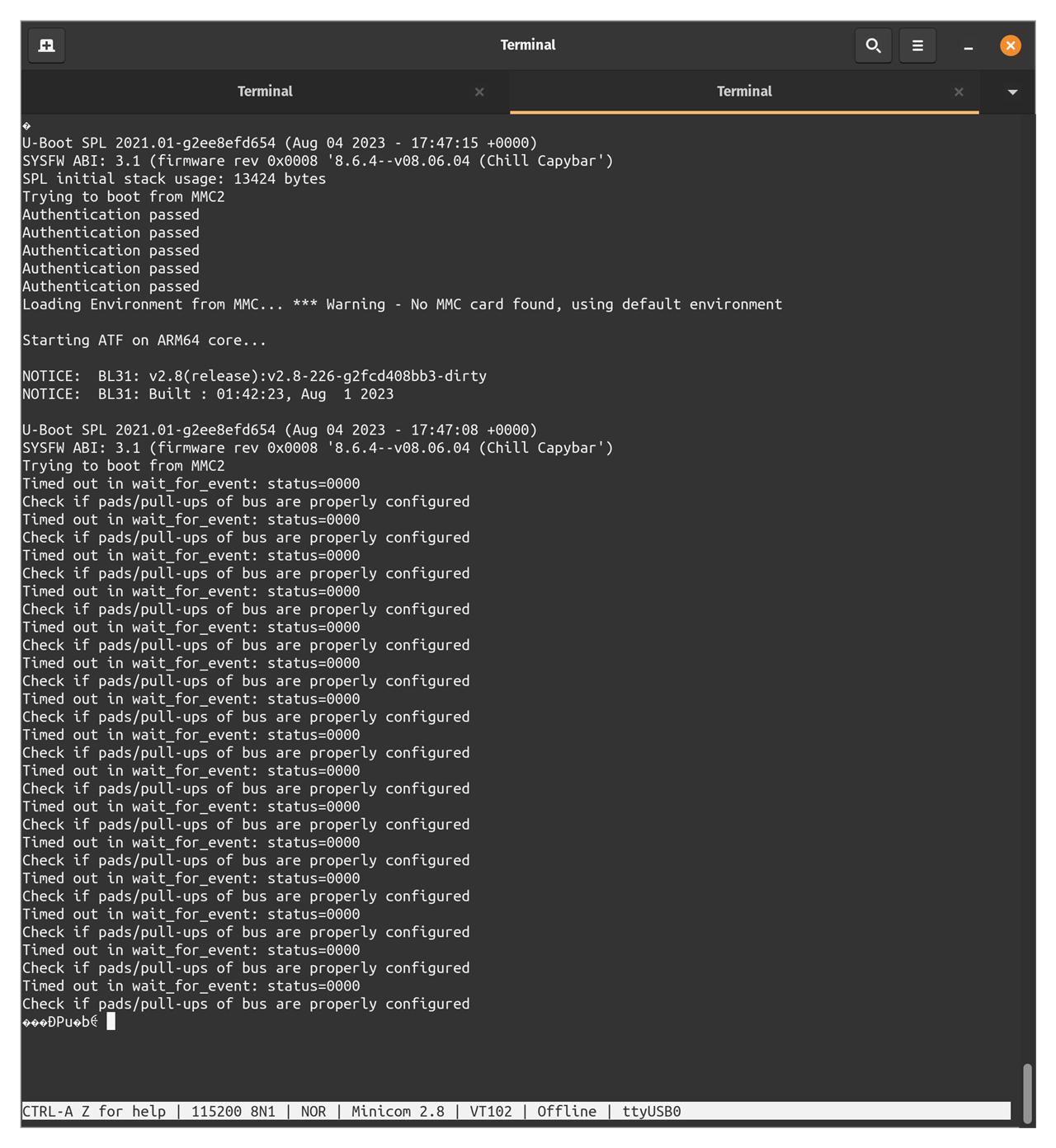Click the 'SPL initial stack usage: 13424 bytes' line
Screen dimensions: 1056x1148
[x=174, y=179]
